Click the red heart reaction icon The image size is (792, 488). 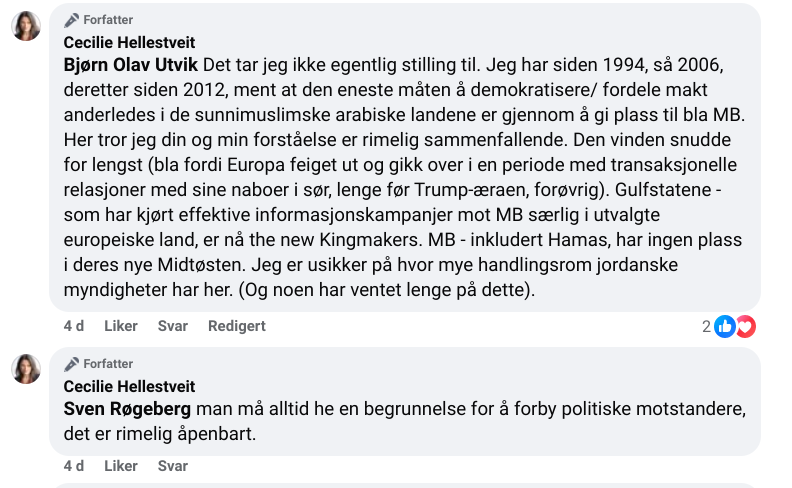745,326
